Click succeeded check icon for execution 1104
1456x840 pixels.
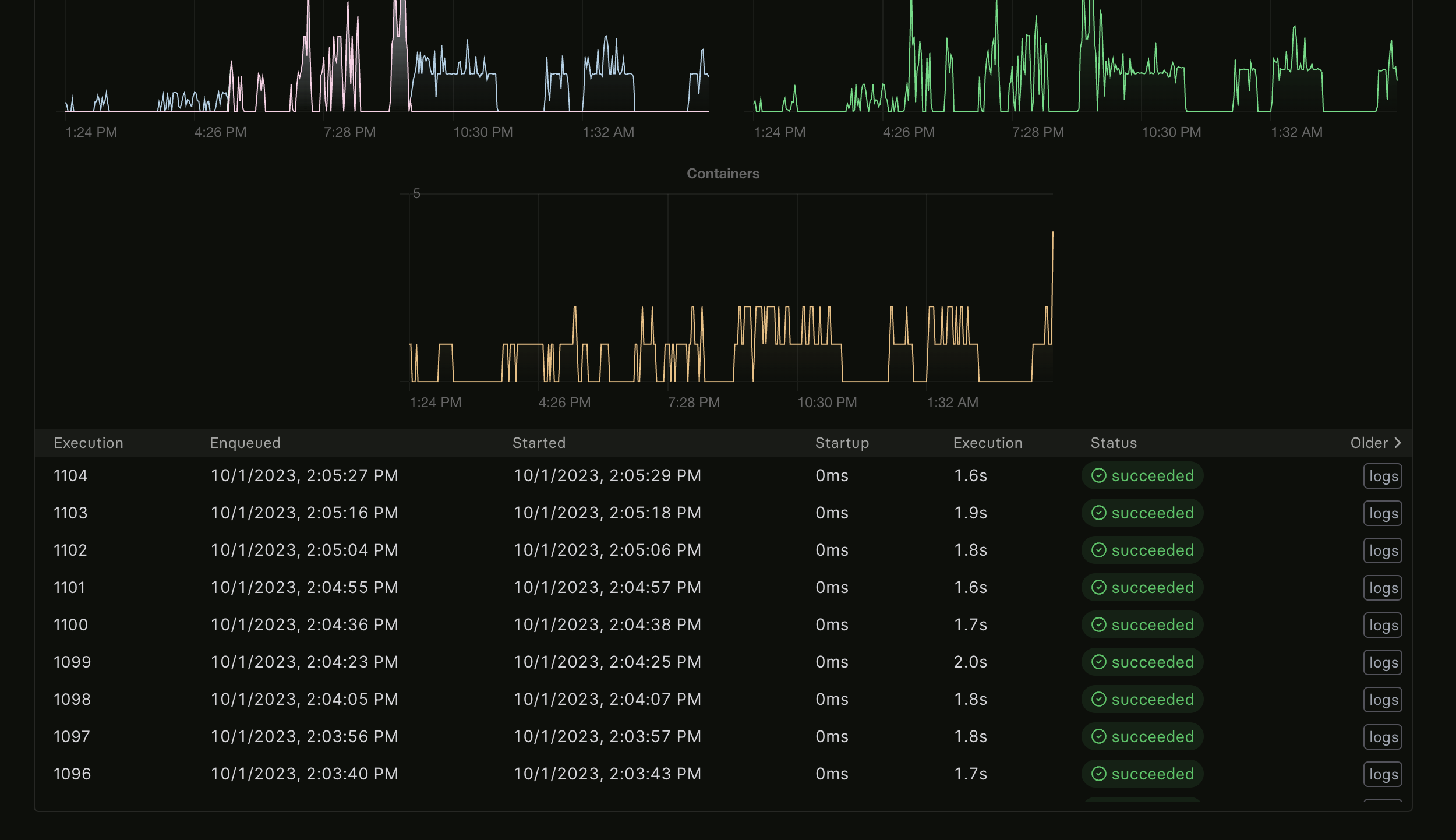[1098, 476]
